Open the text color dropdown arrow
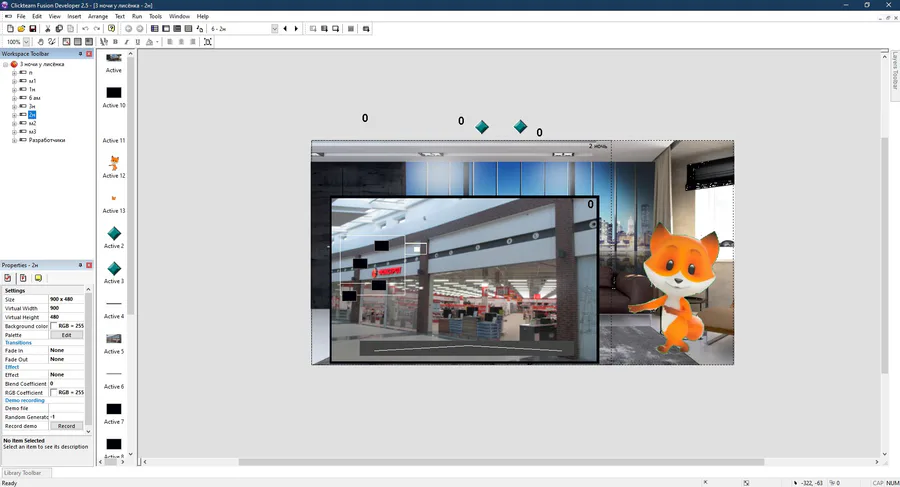Image resolution: width=900 pixels, height=487 pixels. (x=157, y=42)
